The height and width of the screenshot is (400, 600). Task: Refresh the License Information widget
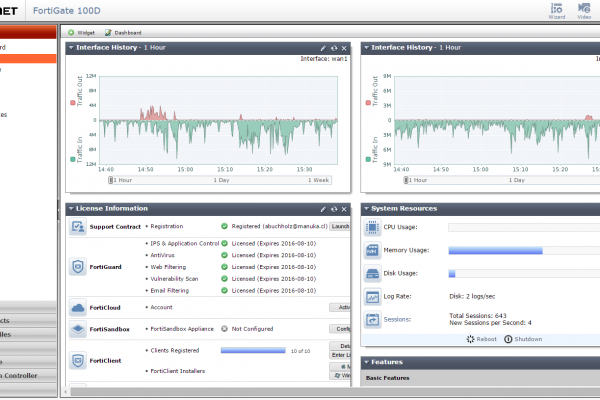pyautogui.click(x=334, y=209)
